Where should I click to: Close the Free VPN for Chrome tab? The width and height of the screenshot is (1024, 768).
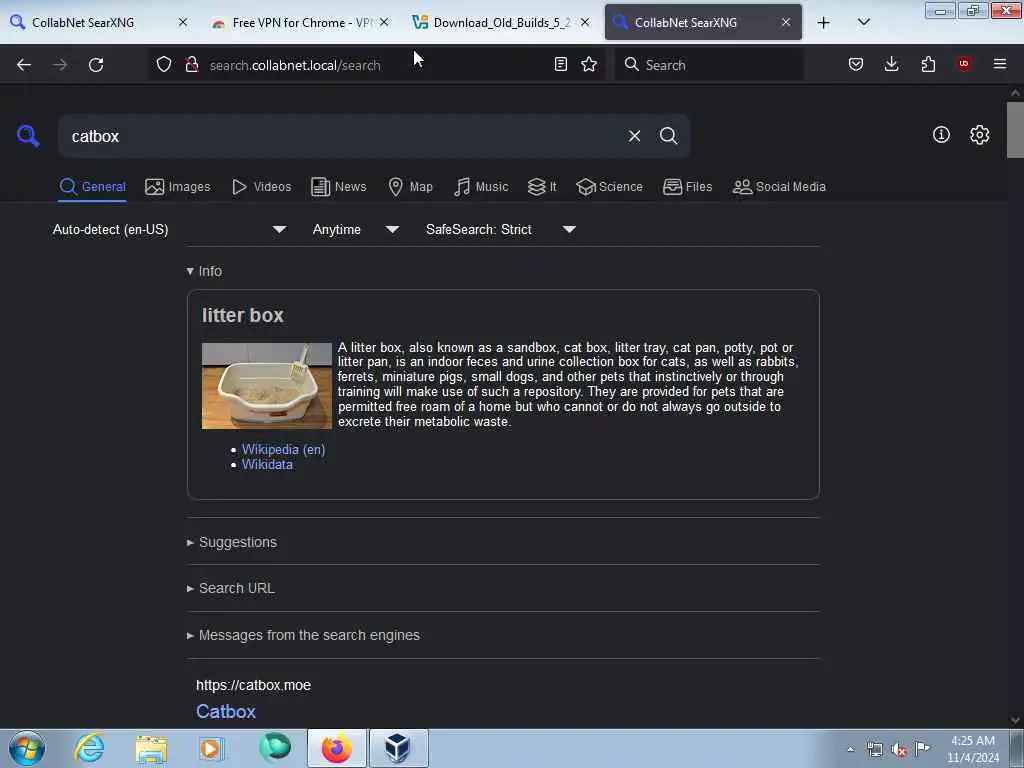384,22
